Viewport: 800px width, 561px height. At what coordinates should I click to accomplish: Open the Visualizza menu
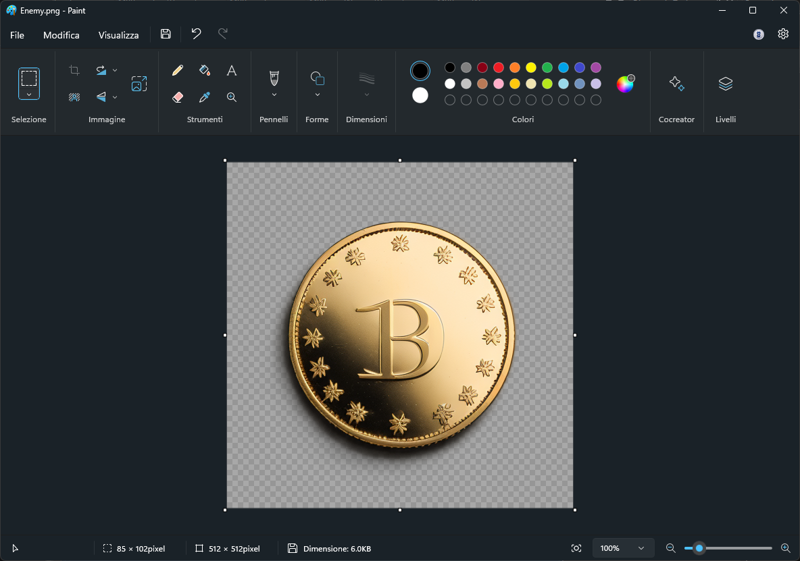pyautogui.click(x=118, y=35)
